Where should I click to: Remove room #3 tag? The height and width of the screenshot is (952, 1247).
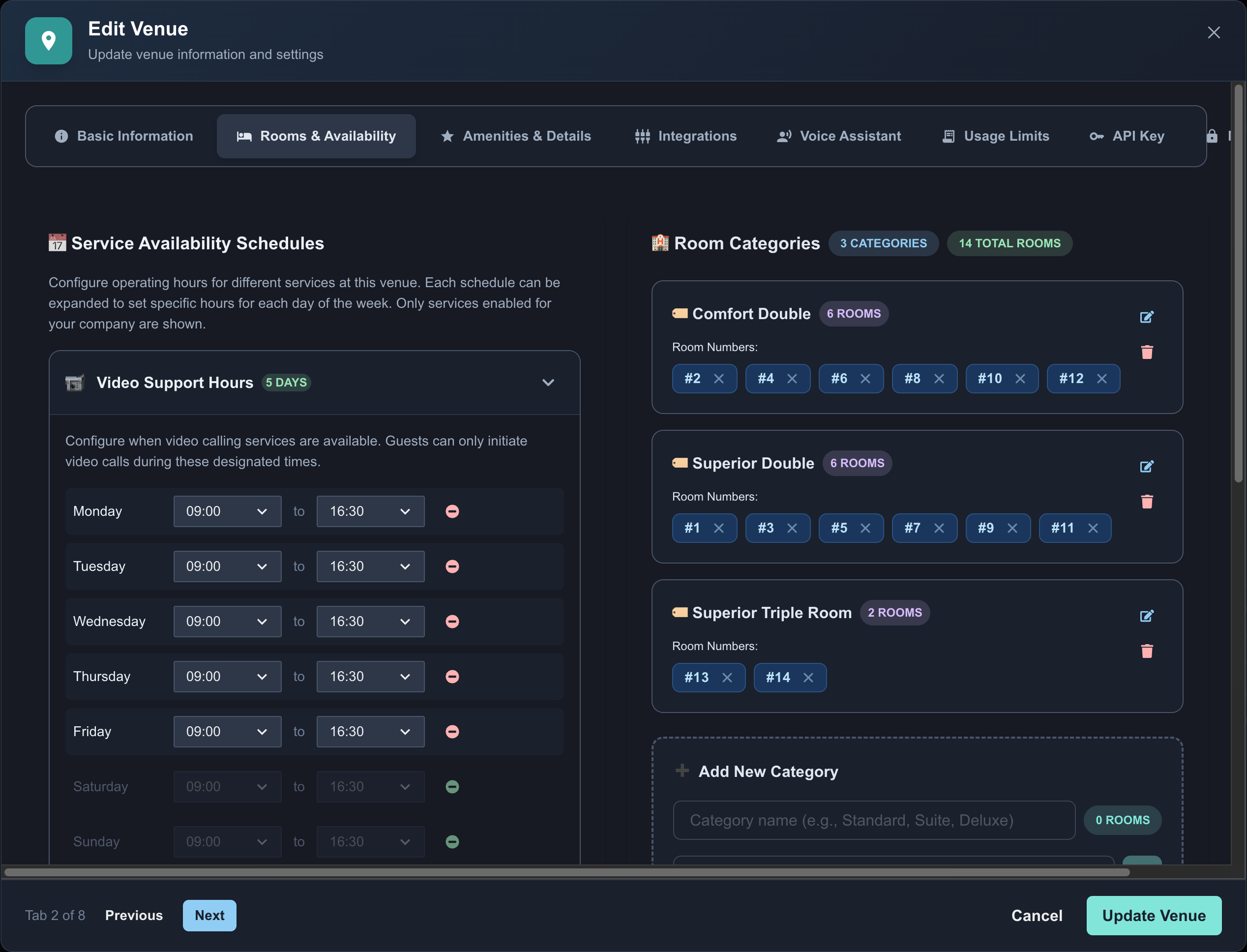(x=792, y=528)
